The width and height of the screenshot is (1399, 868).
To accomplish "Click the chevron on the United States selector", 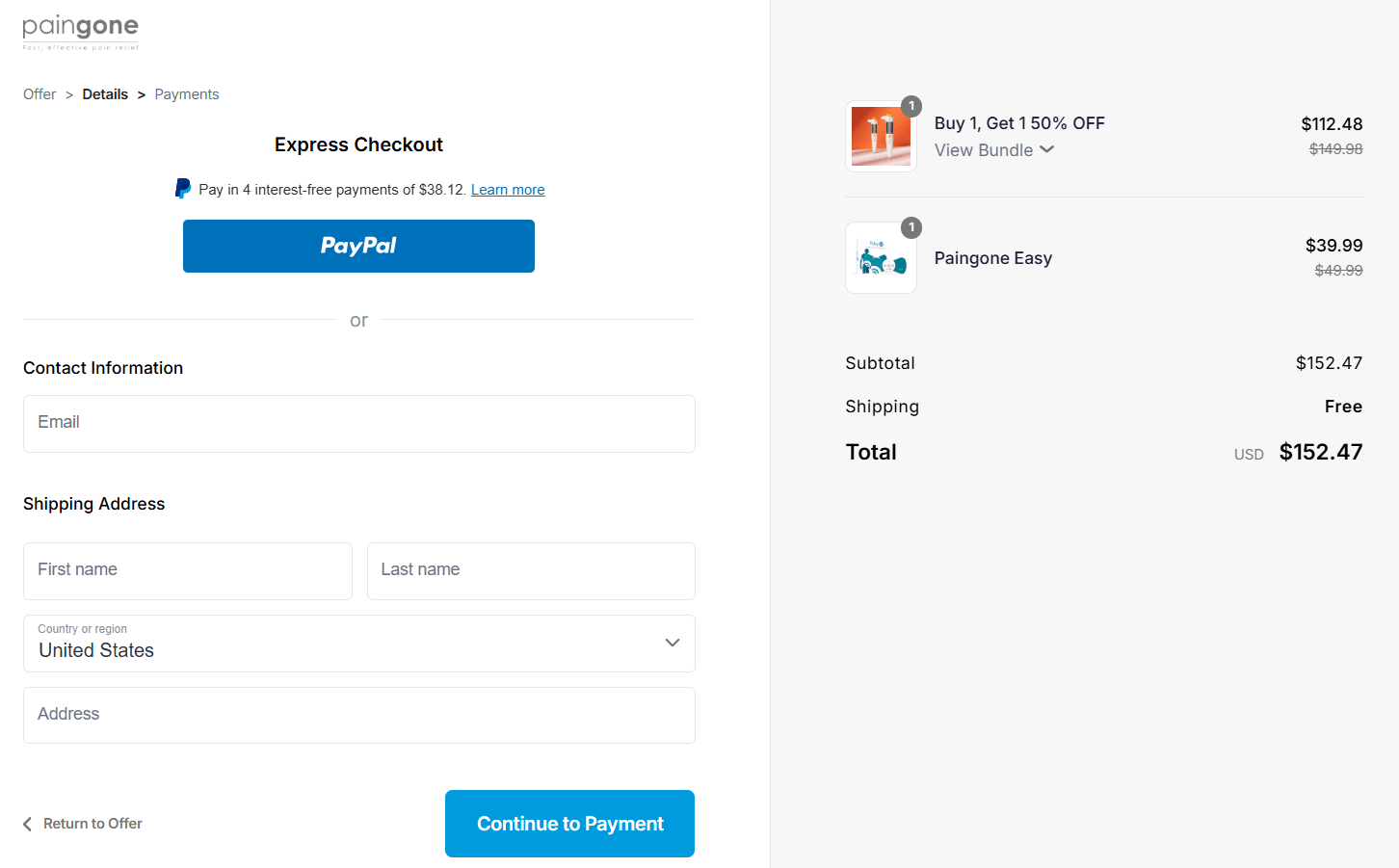I will coord(672,643).
